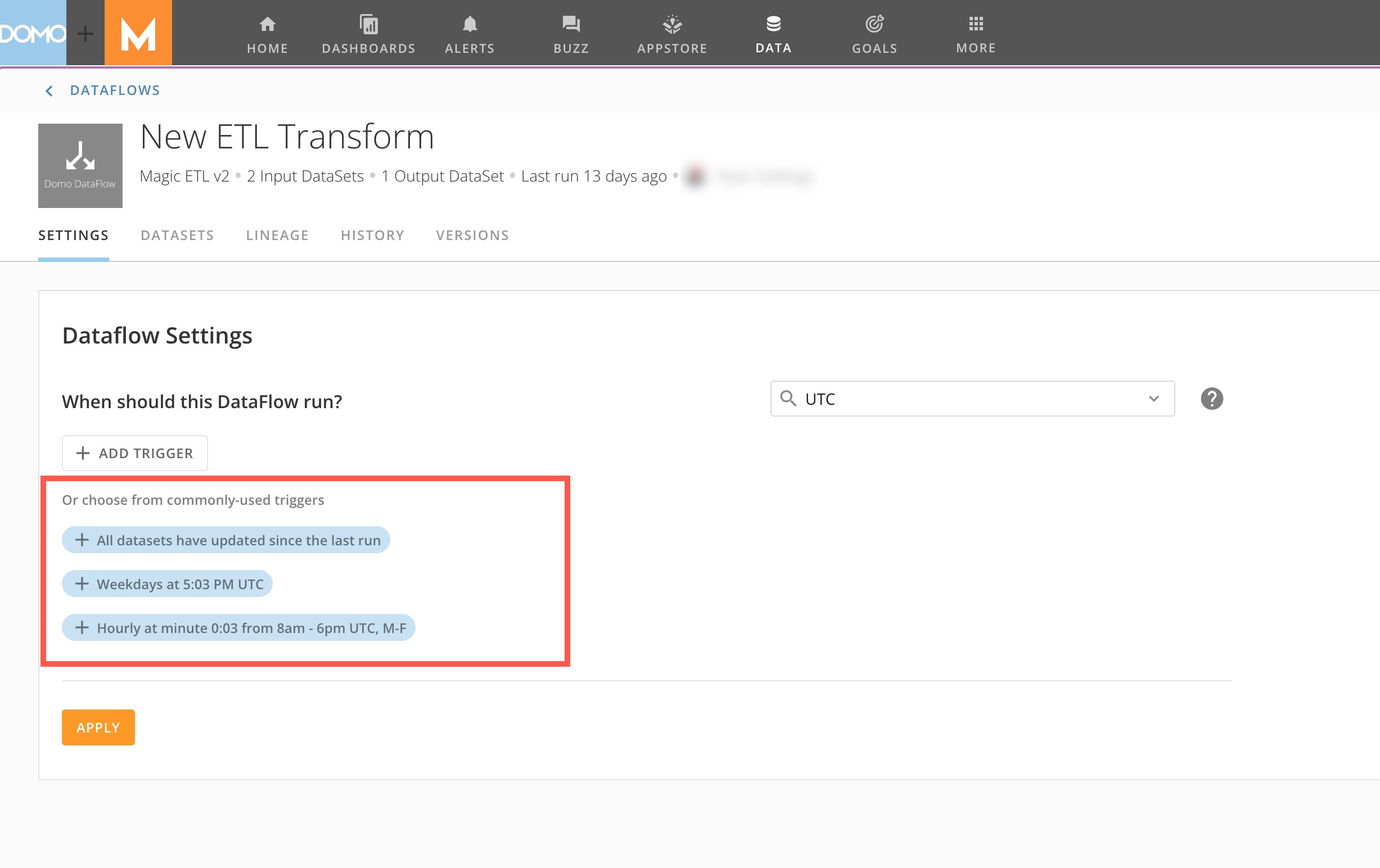Open the History tab

click(x=372, y=236)
